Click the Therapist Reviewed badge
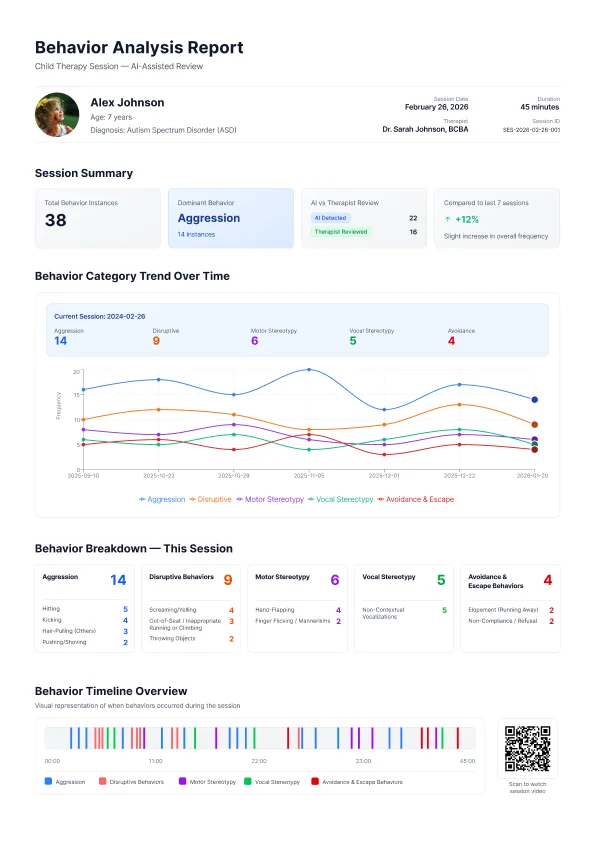This screenshot has height=842, width=595. [341, 232]
